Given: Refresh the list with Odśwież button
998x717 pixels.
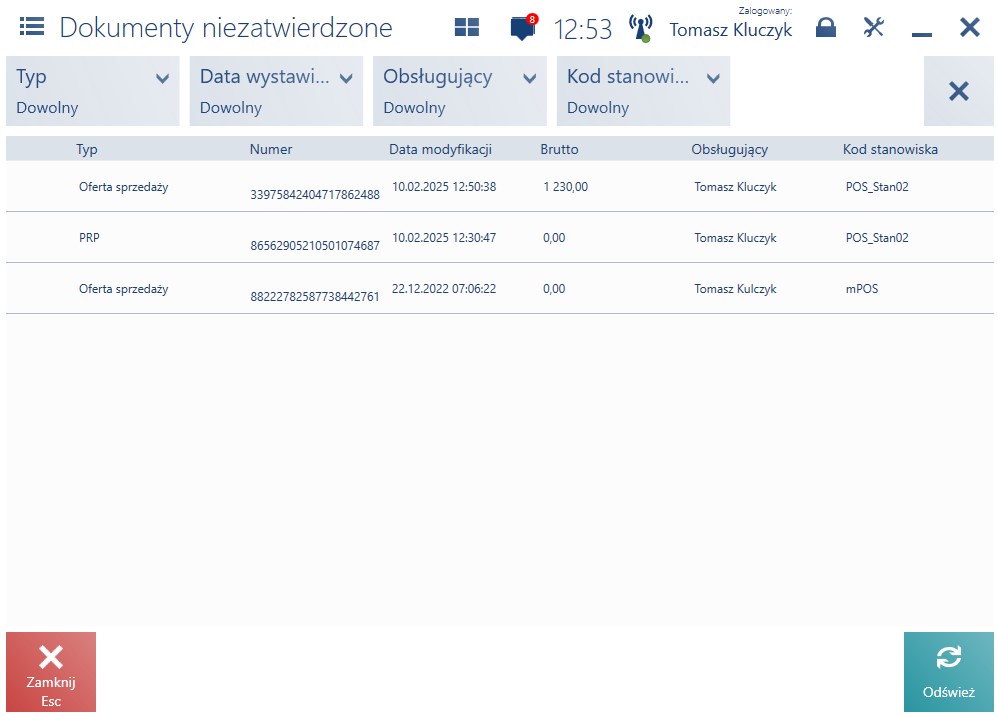Looking at the screenshot, I should [x=948, y=672].
